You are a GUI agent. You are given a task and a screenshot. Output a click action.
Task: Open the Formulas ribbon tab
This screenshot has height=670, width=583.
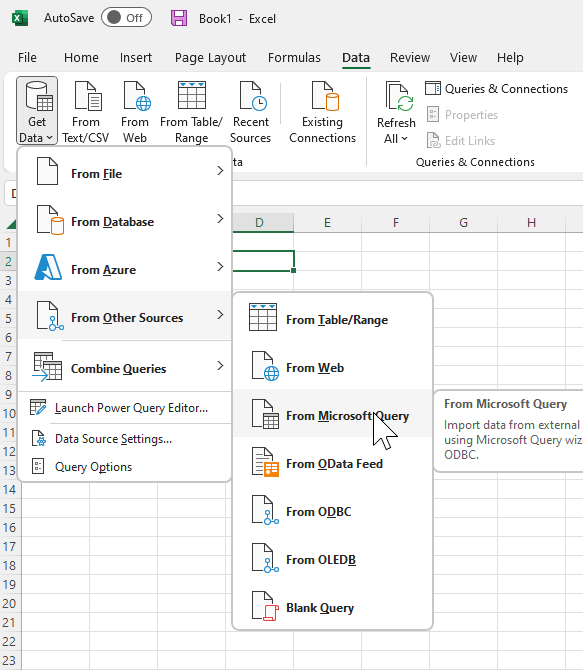294,58
